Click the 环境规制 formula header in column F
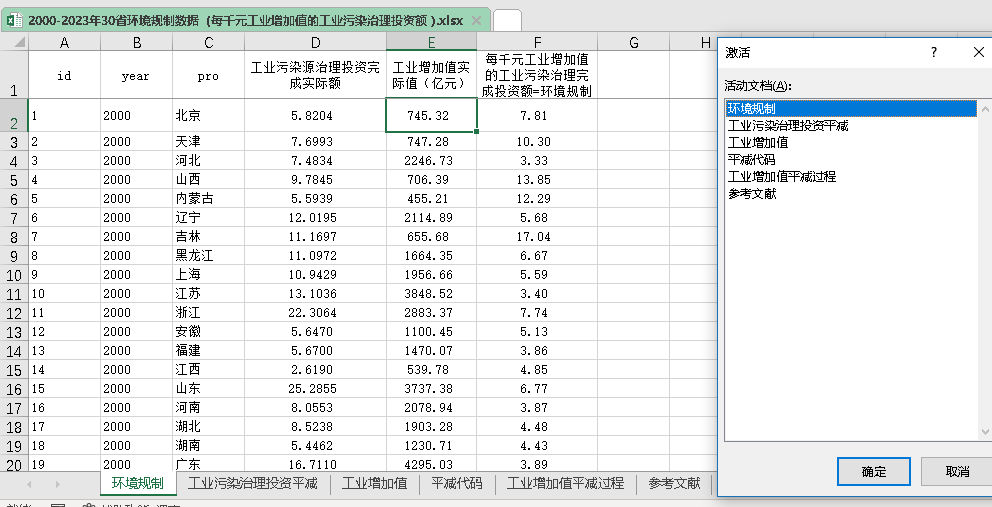The height and width of the screenshot is (507, 992). 537,75
